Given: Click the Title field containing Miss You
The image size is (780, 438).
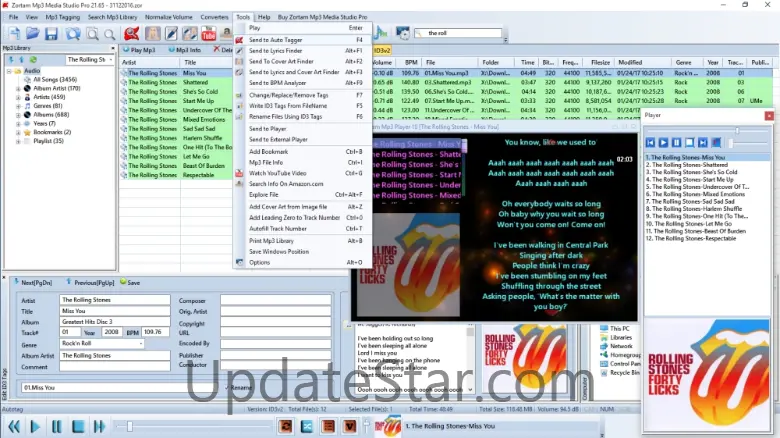Looking at the screenshot, I should [115, 311].
